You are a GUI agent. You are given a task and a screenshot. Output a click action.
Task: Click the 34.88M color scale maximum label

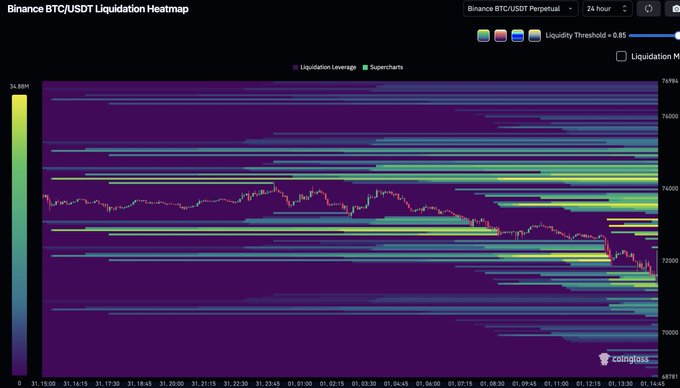click(x=20, y=87)
